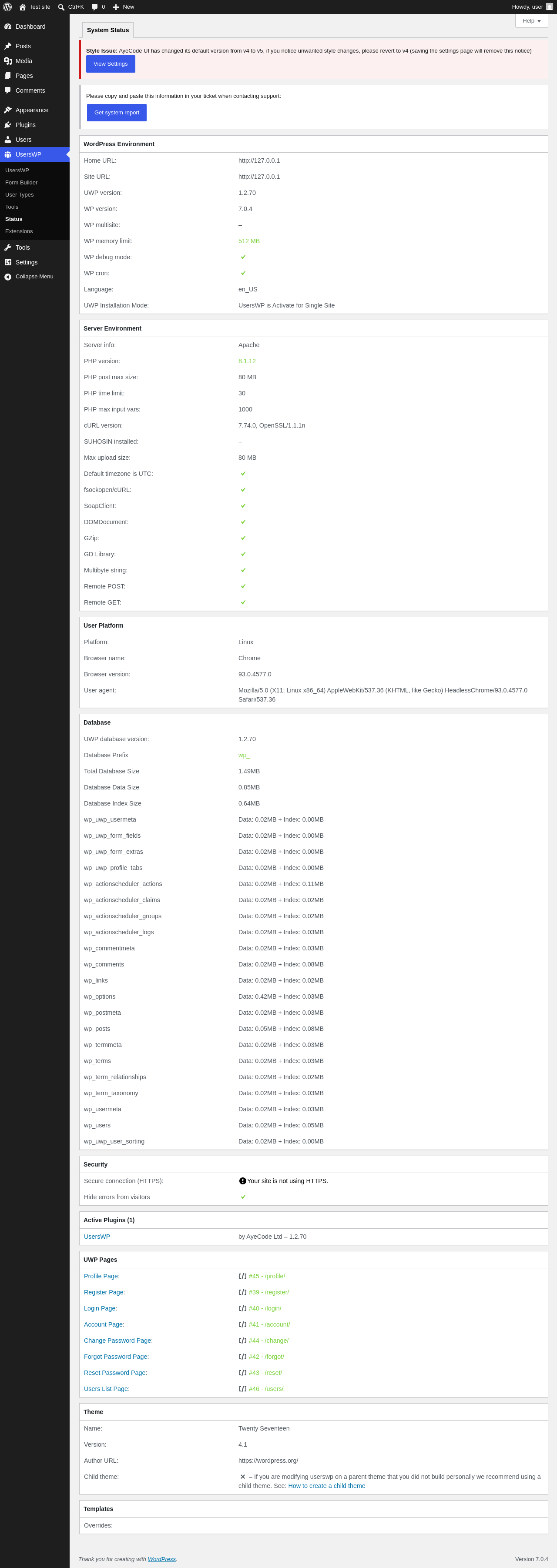This screenshot has height=1568, width=557.
Task: Click the WordPress logo in admin bar
Action: [7, 7]
